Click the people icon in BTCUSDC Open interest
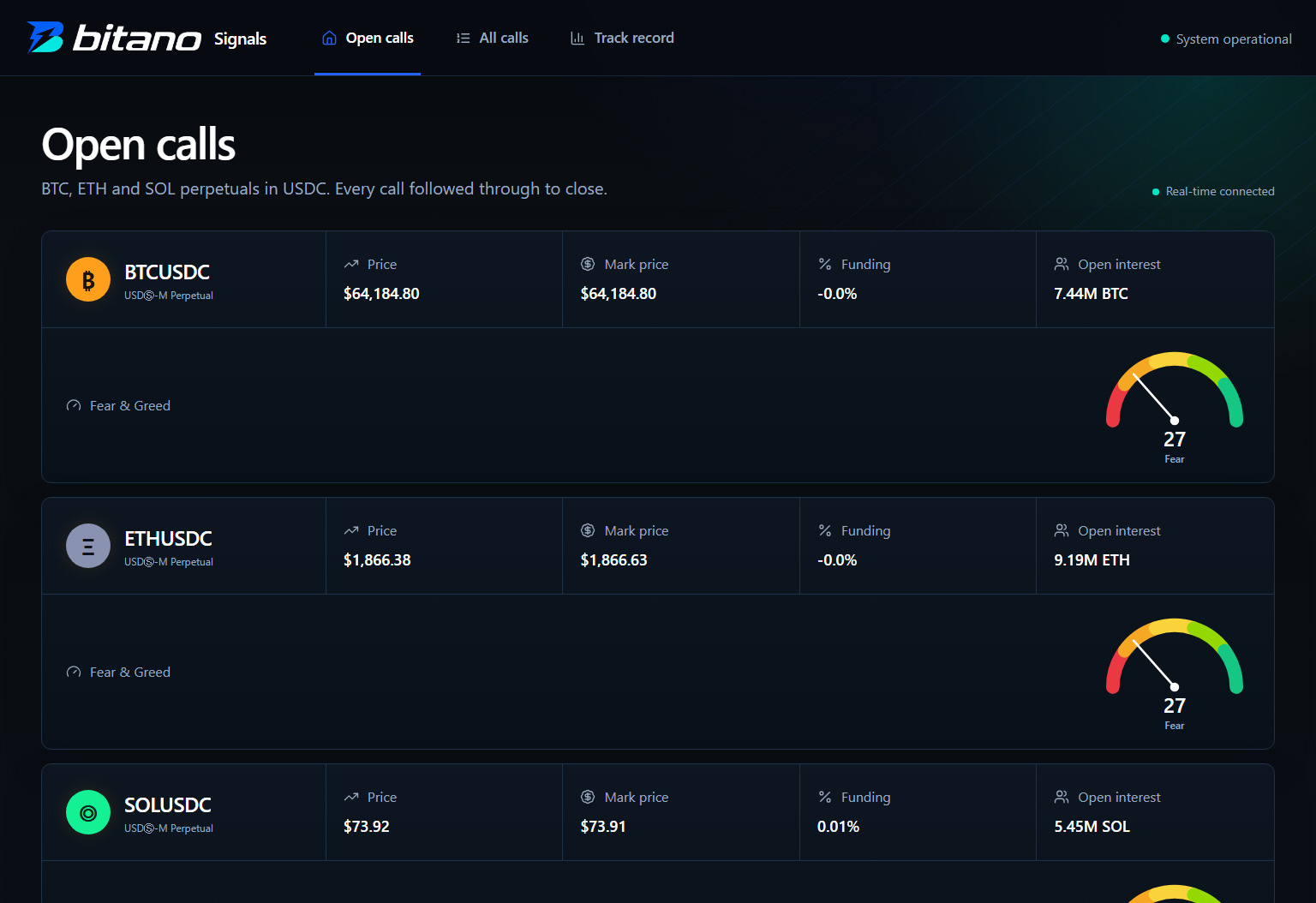The width and height of the screenshot is (1316, 903). click(1062, 264)
